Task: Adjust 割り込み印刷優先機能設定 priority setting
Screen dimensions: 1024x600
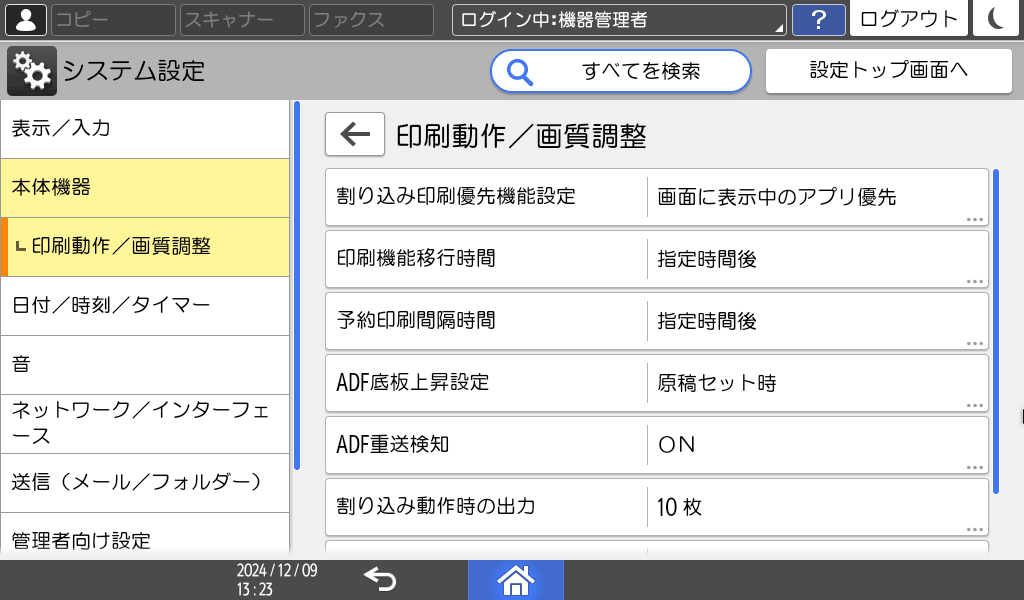Action: (x=657, y=196)
